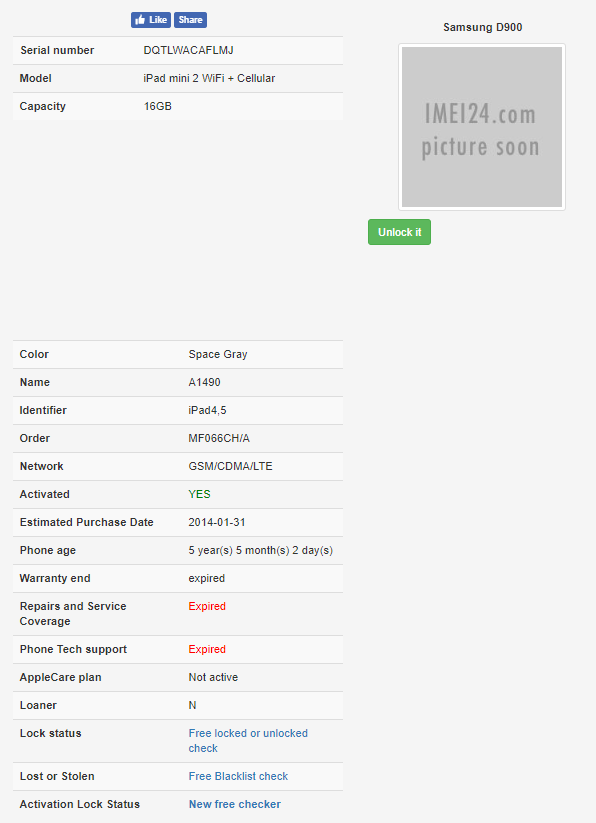Click red Expired in Phone Tech support row
The image size is (596, 823).
click(x=207, y=649)
